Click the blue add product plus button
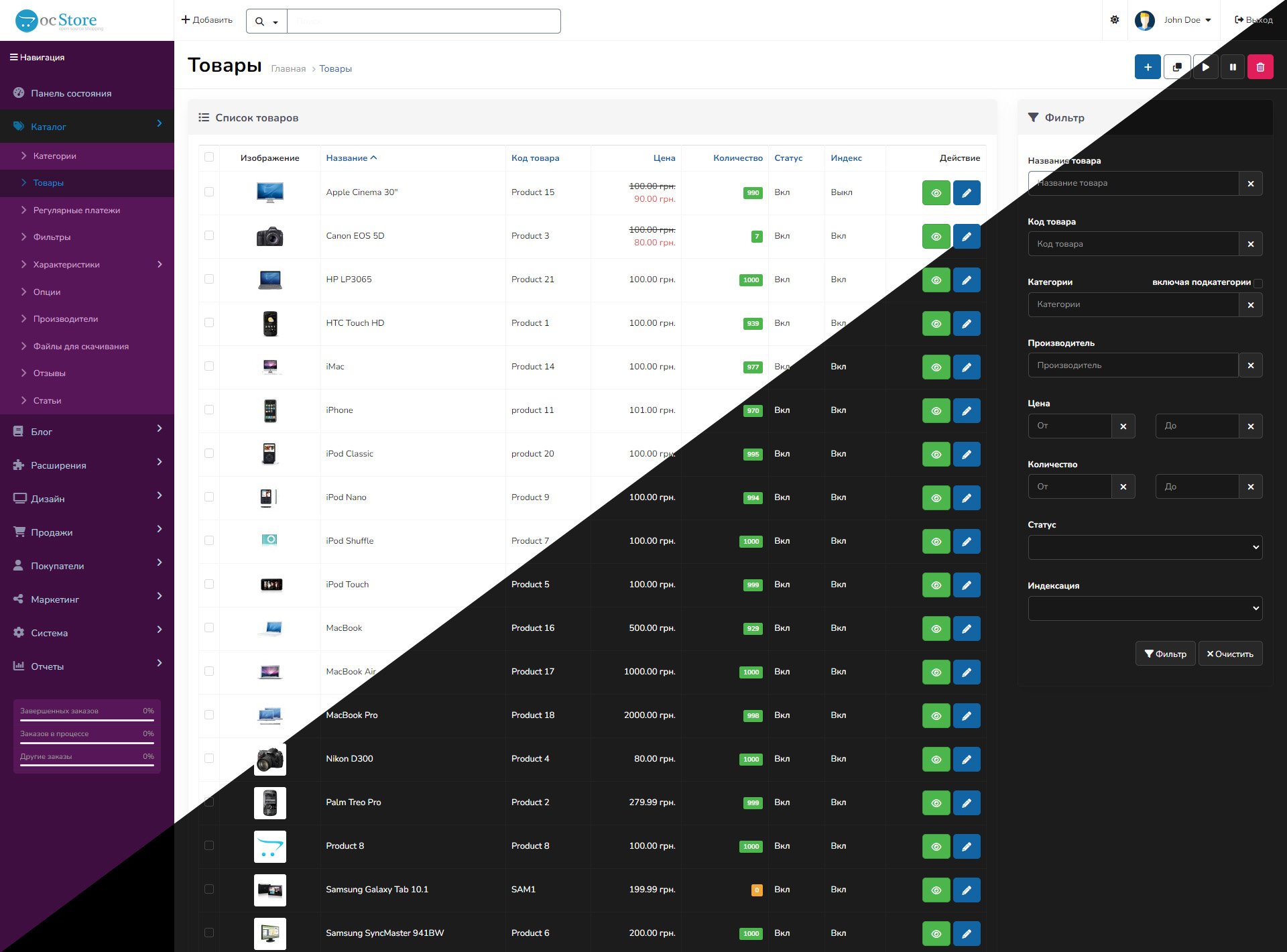This screenshot has height=952, width=1287. click(x=1148, y=67)
